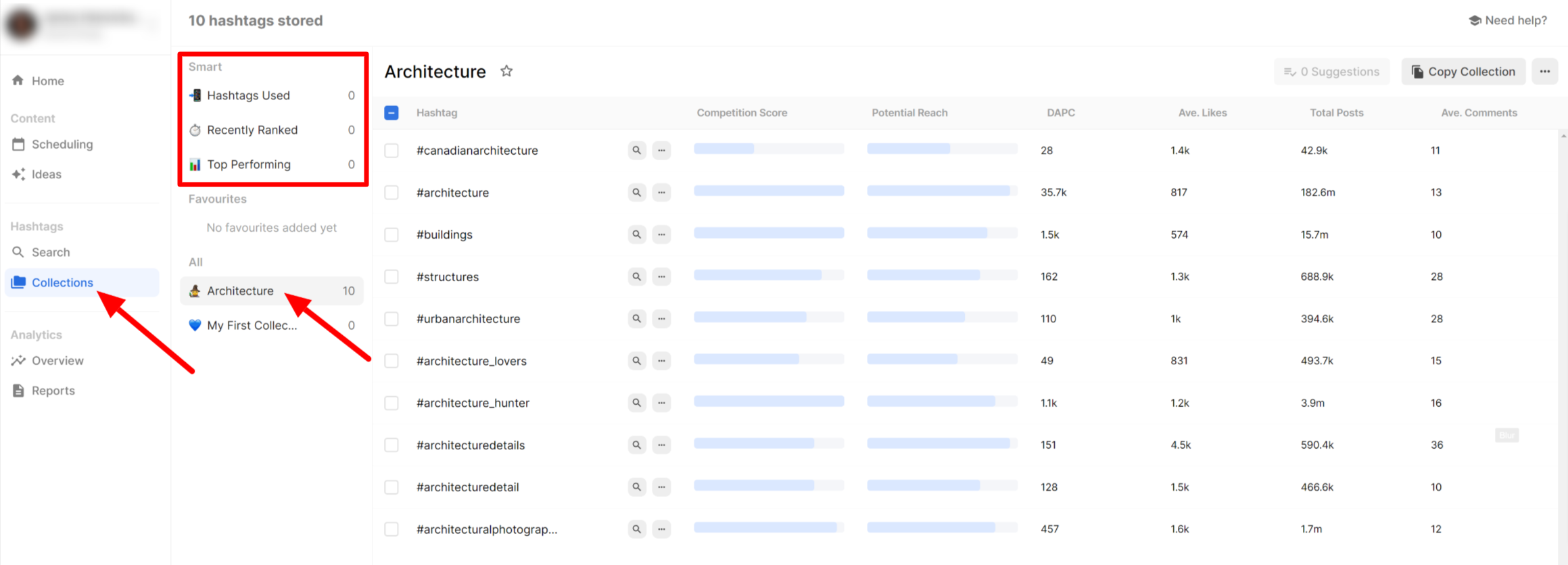The width and height of the screenshot is (1568, 565).
Task: Open the search icon beside #buildings hashtag
Action: (x=636, y=235)
